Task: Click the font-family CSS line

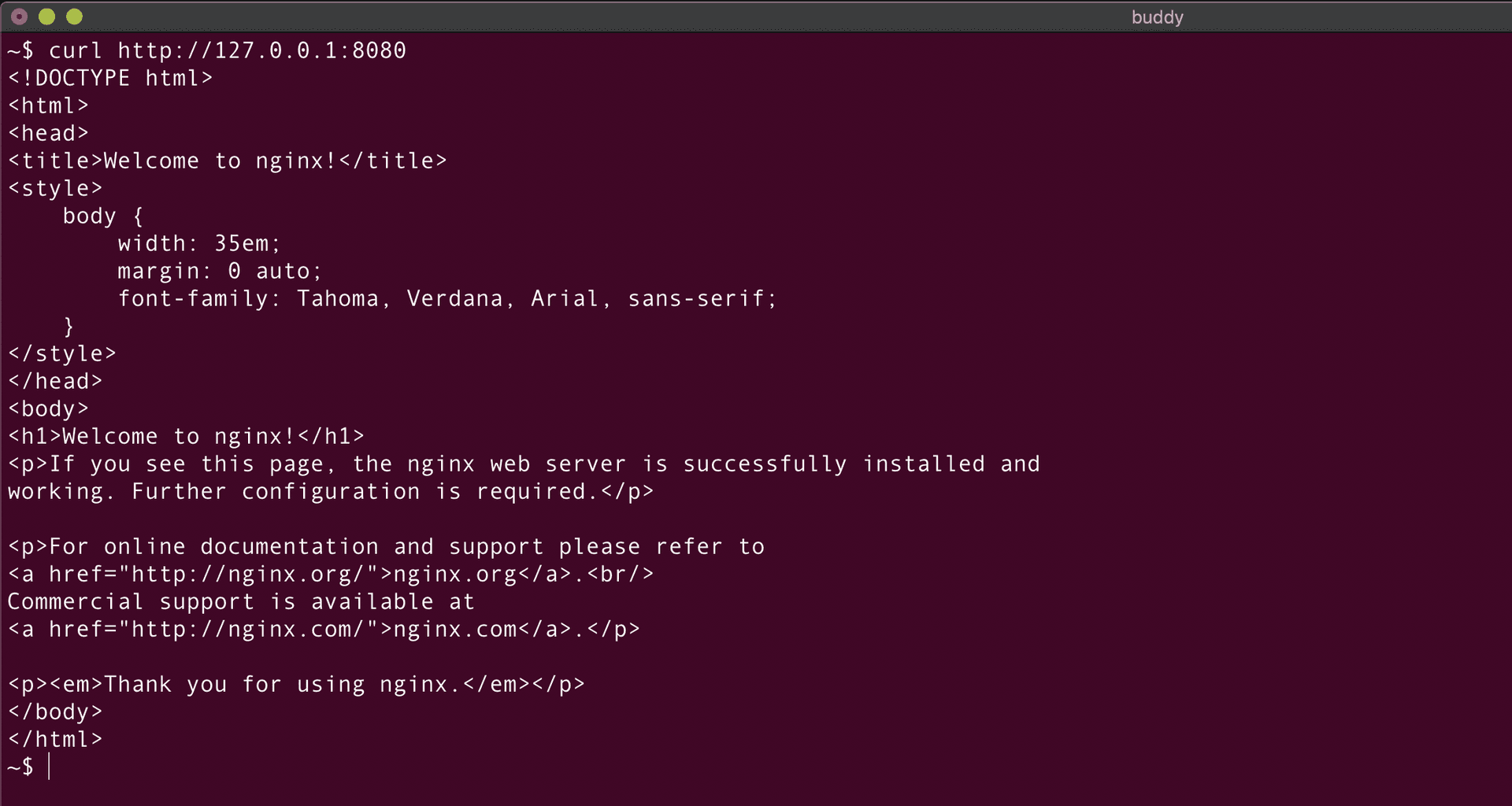Action: [x=447, y=298]
